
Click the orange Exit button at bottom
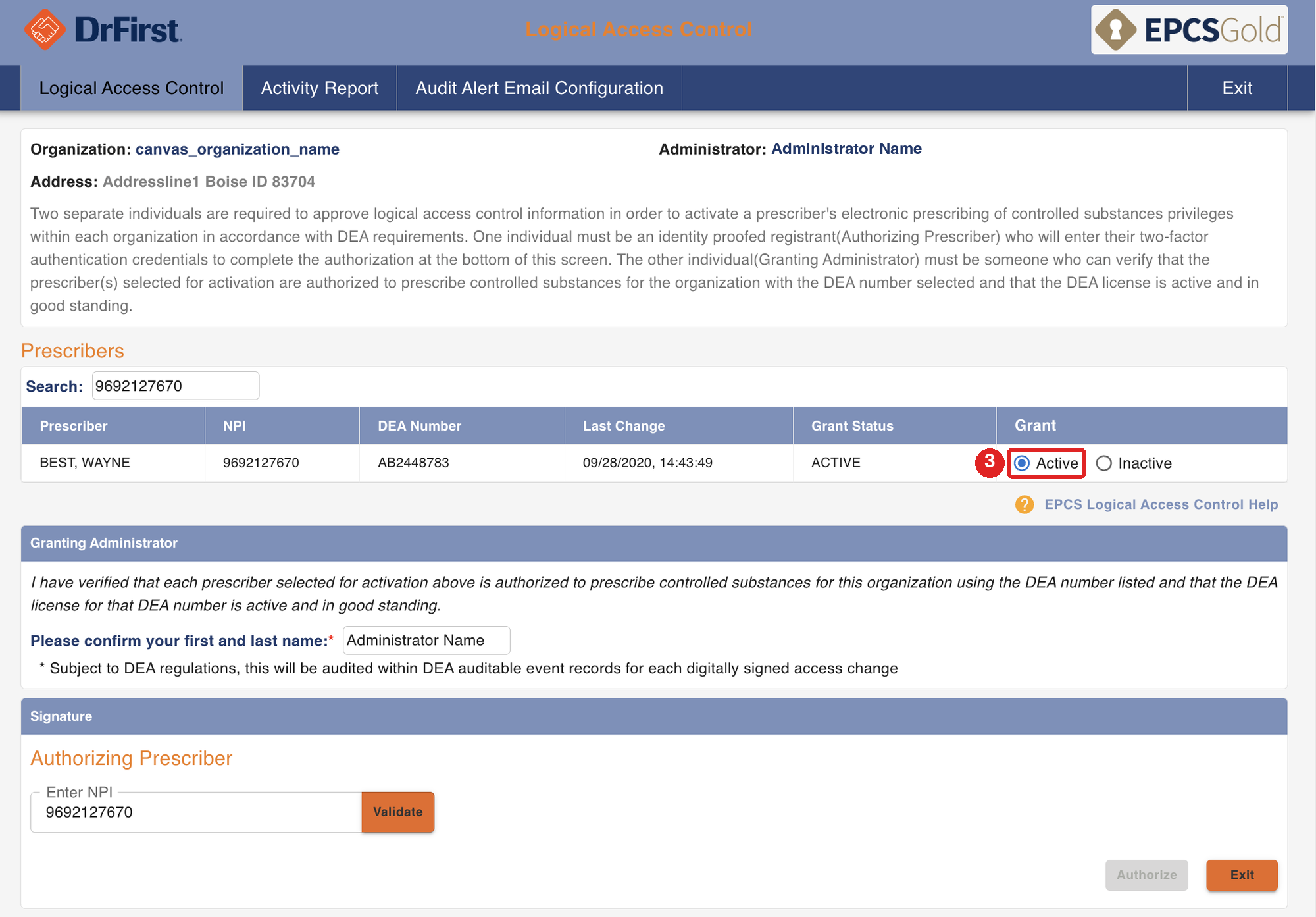(1242, 875)
